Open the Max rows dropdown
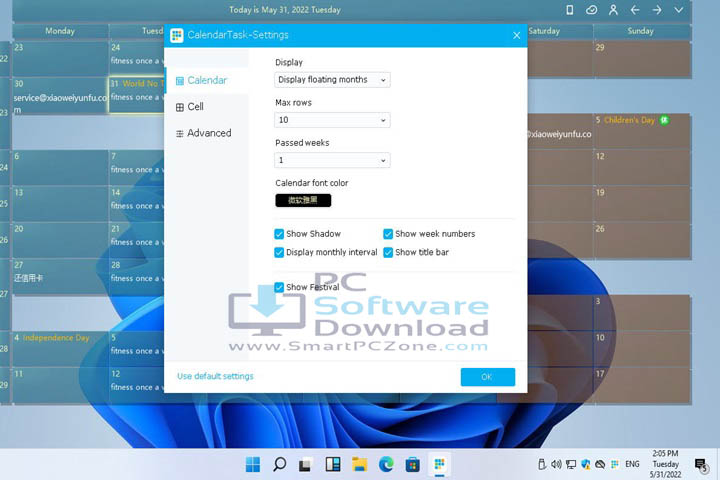The width and height of the screenshot is (720, 480). point(332,120)
